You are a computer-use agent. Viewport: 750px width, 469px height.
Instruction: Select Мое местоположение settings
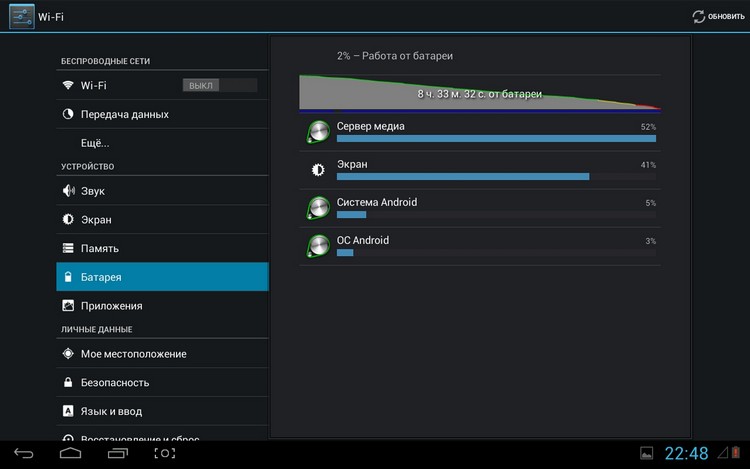click(162, 354)
